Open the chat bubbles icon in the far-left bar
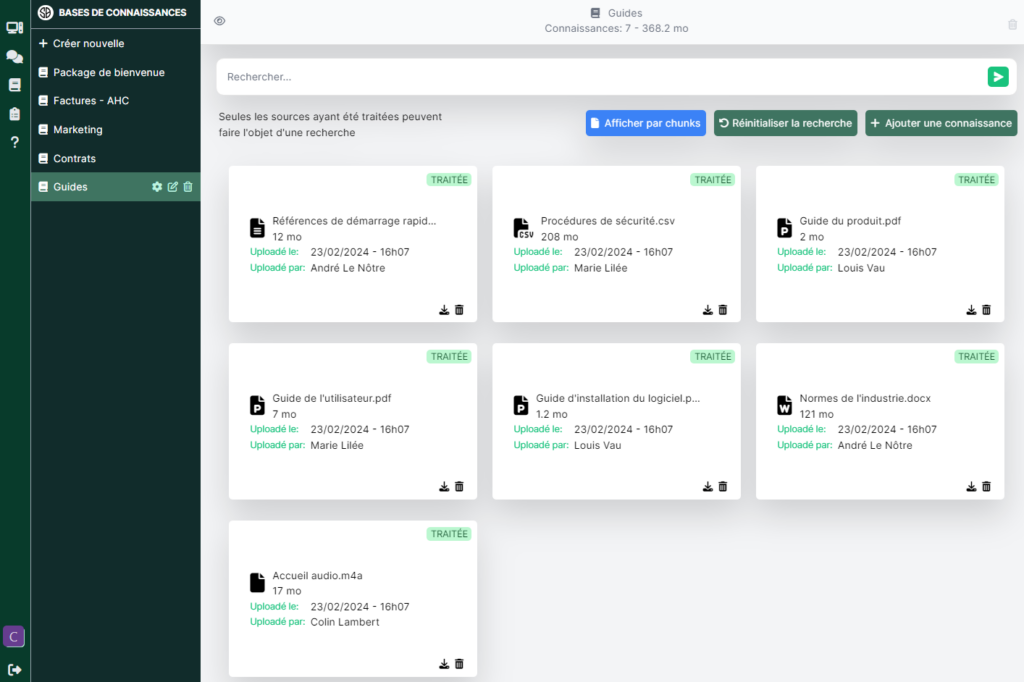 pyautogui.click(x=13, y=56)
